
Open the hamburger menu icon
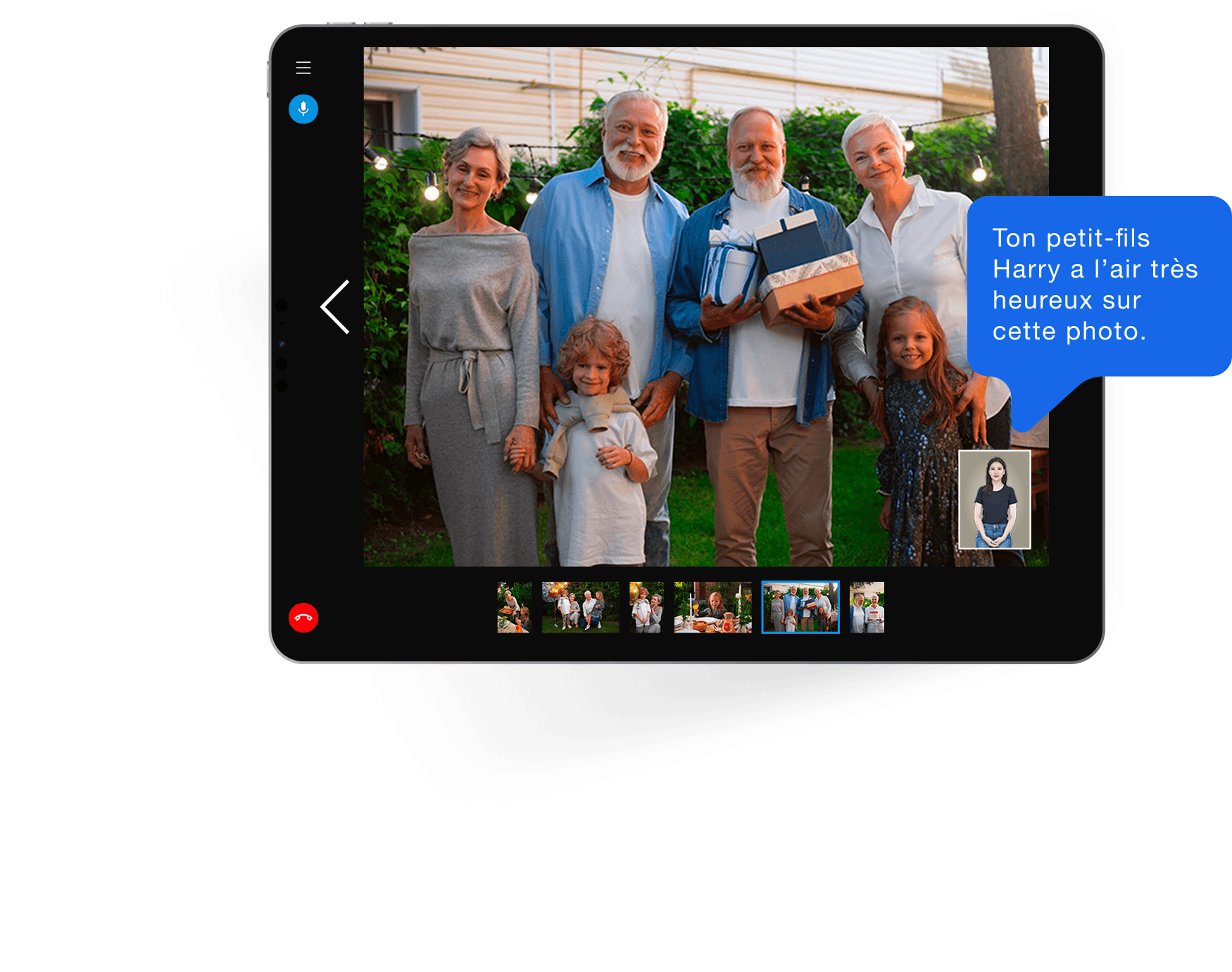click(303, 68)
